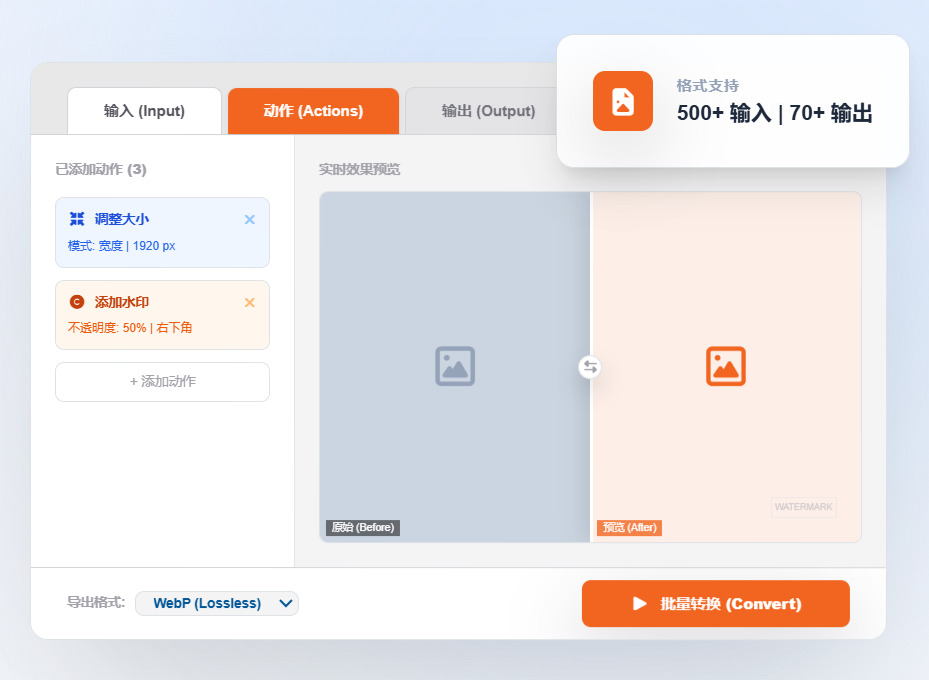Click the + 添加动作 button

point(162,381)
